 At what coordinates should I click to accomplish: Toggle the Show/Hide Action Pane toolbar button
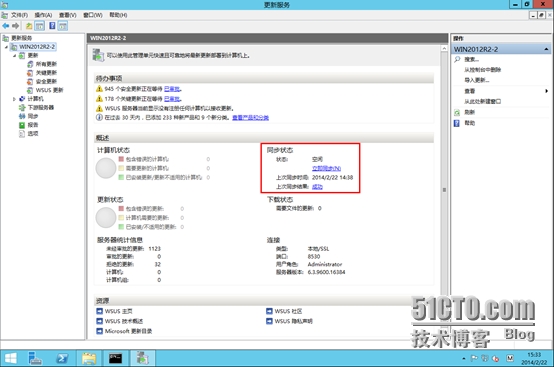tap(63, 26)
